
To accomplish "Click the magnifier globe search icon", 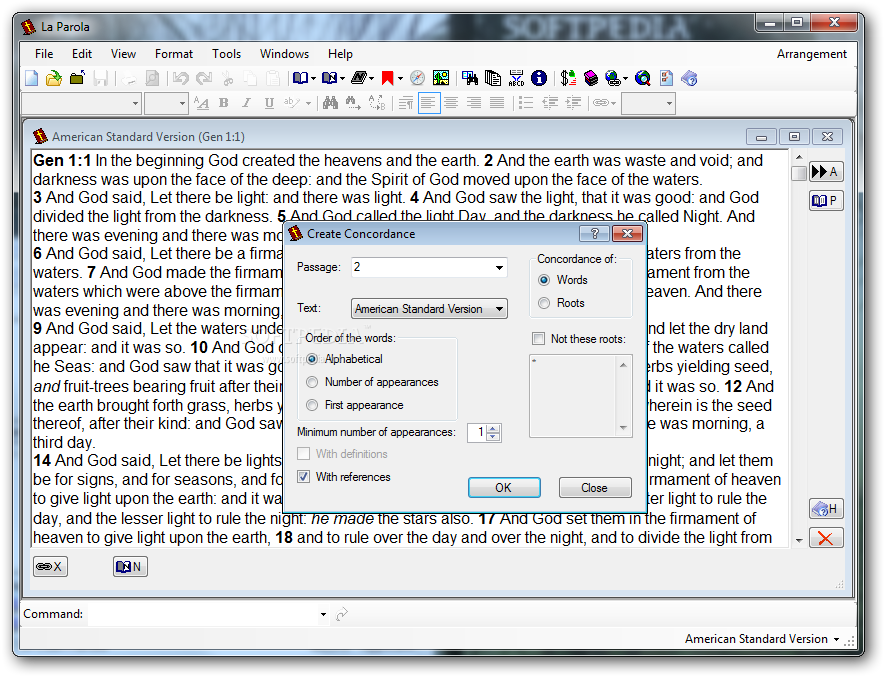I will click(x=643, y=78).
